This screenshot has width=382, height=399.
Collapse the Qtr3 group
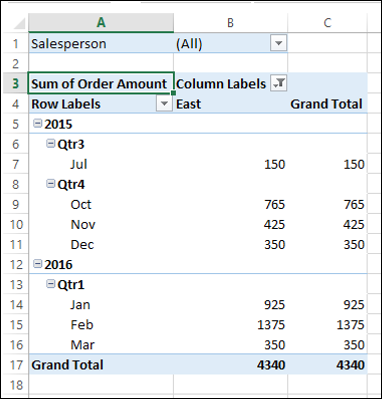[x=51, y=144]
